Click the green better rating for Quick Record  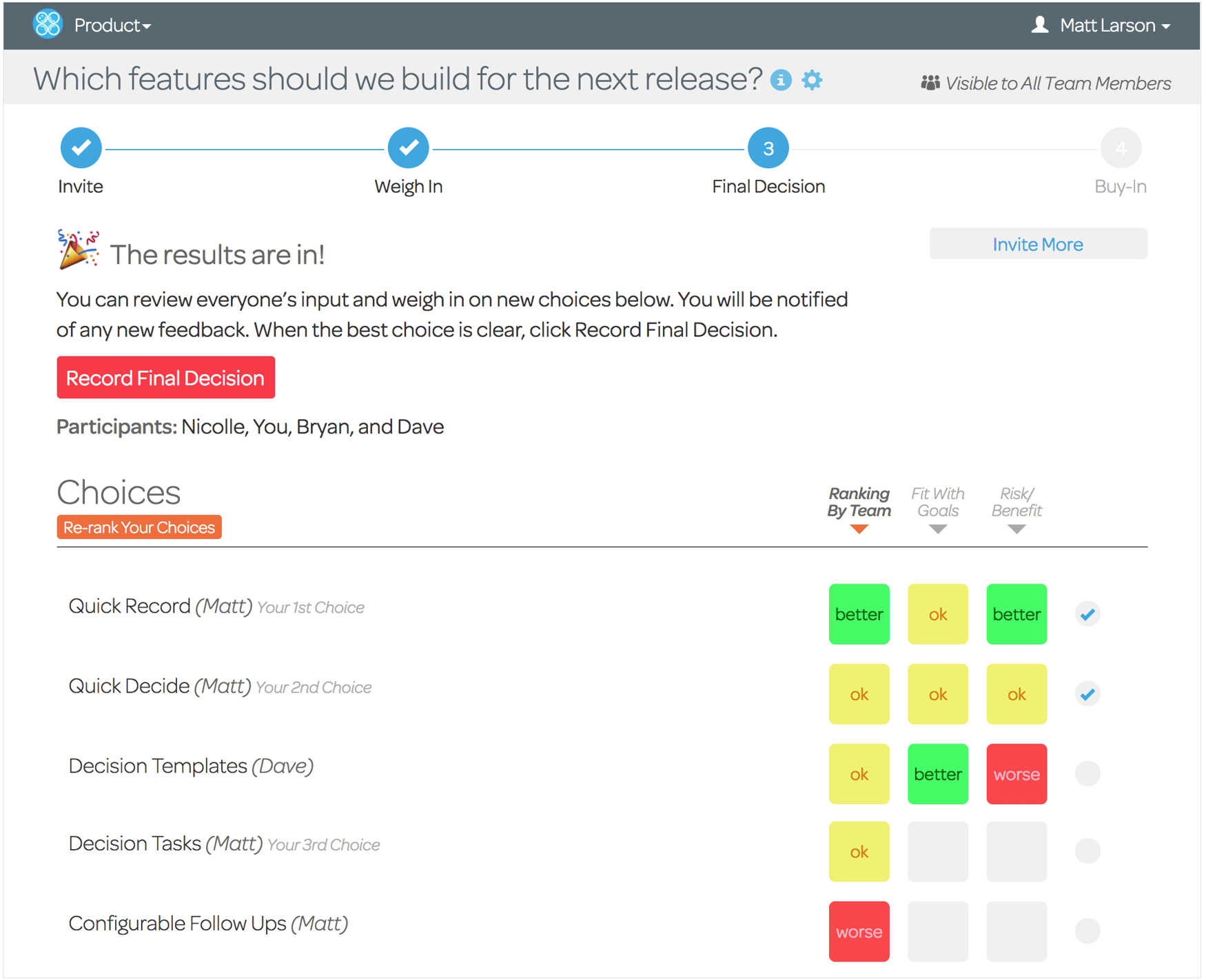(859, 614)
